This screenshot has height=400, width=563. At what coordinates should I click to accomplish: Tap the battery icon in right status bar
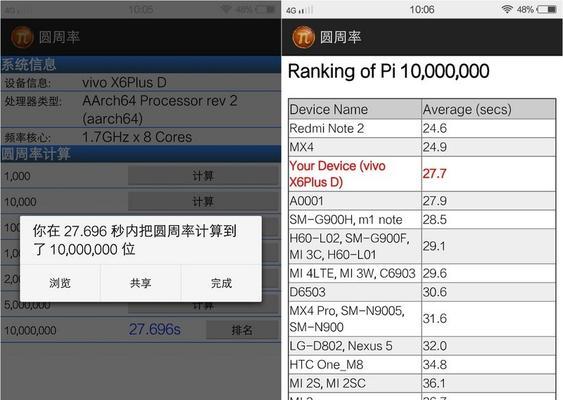(547, 10)
